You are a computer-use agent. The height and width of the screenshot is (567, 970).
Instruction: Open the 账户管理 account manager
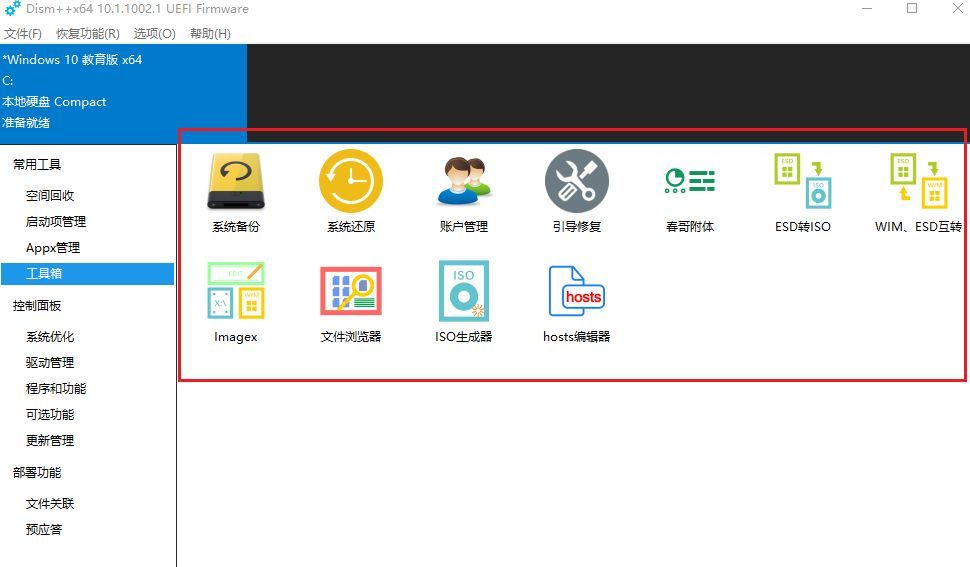tap(464, 192)
